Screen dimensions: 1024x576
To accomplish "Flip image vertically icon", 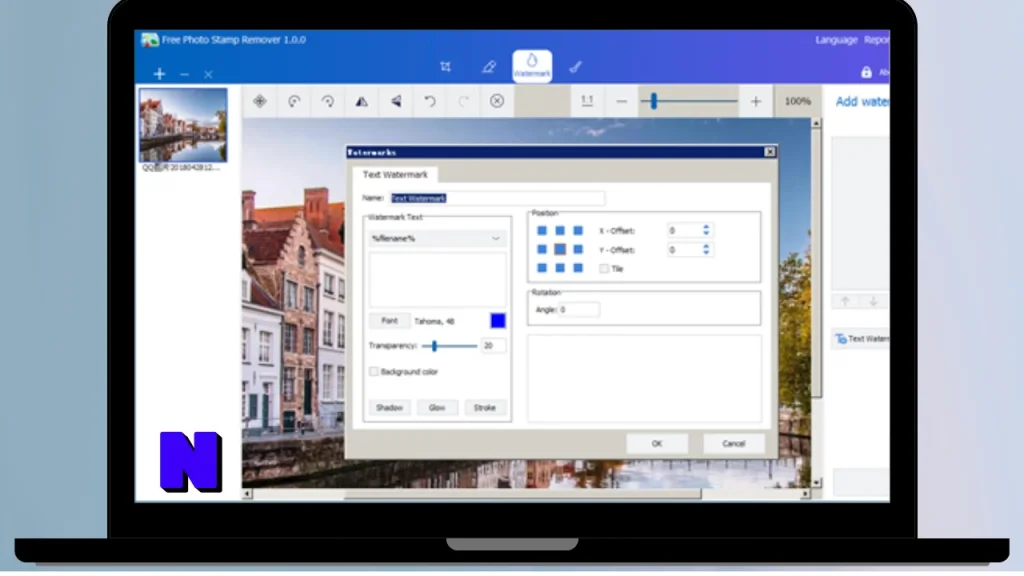I will click(396, 101).
